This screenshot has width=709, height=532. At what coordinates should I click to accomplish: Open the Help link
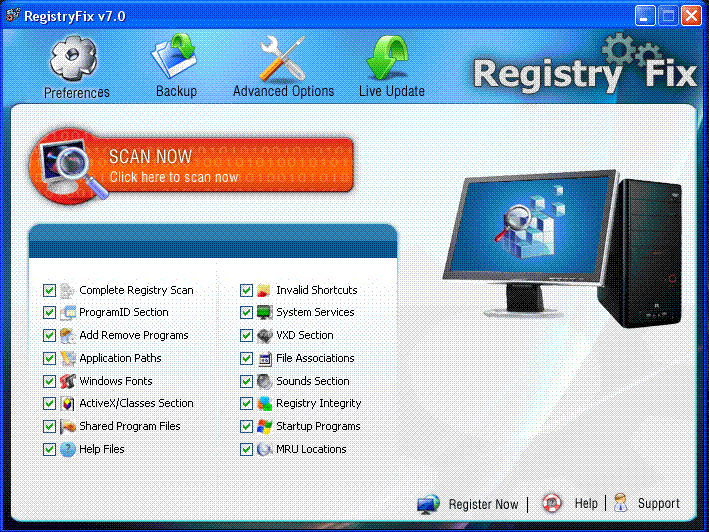(x=586, y=504)
